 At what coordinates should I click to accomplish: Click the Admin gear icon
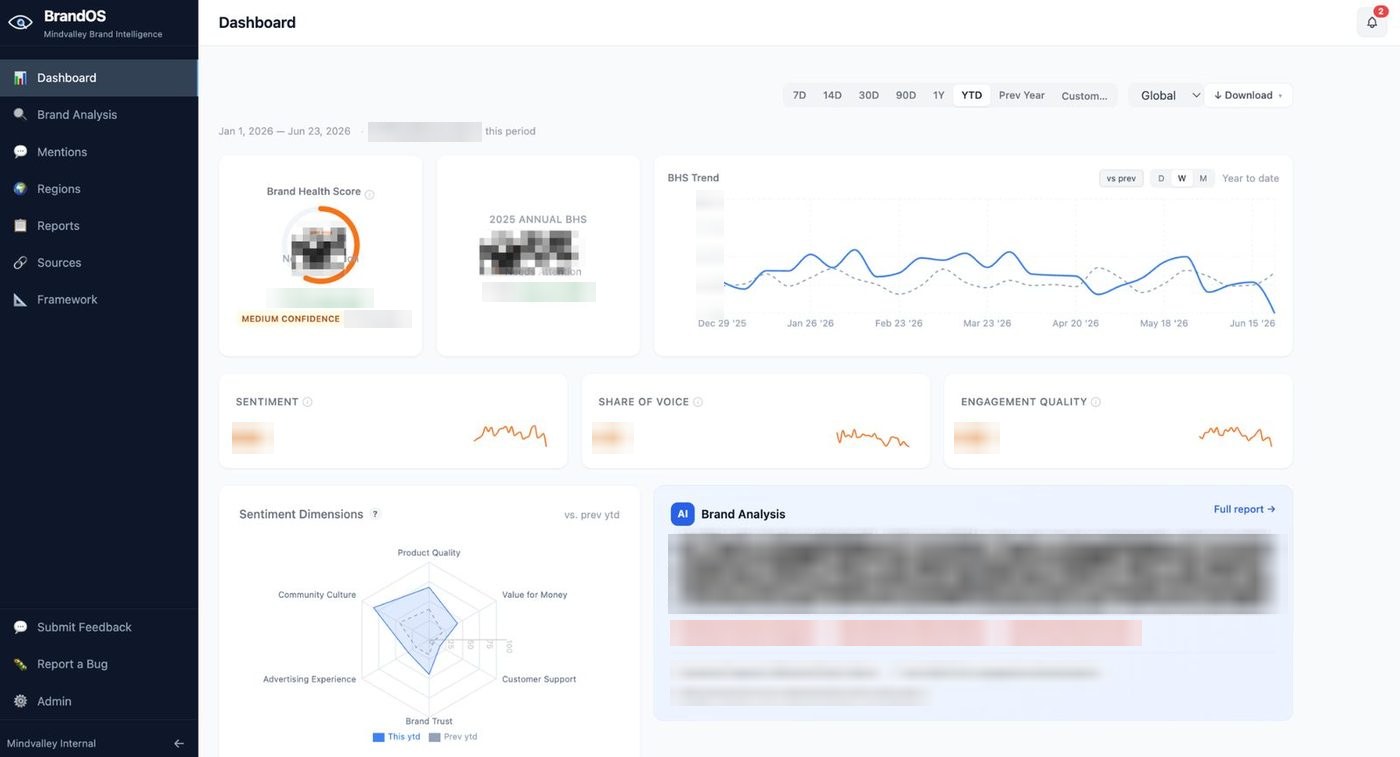[20, 701]
